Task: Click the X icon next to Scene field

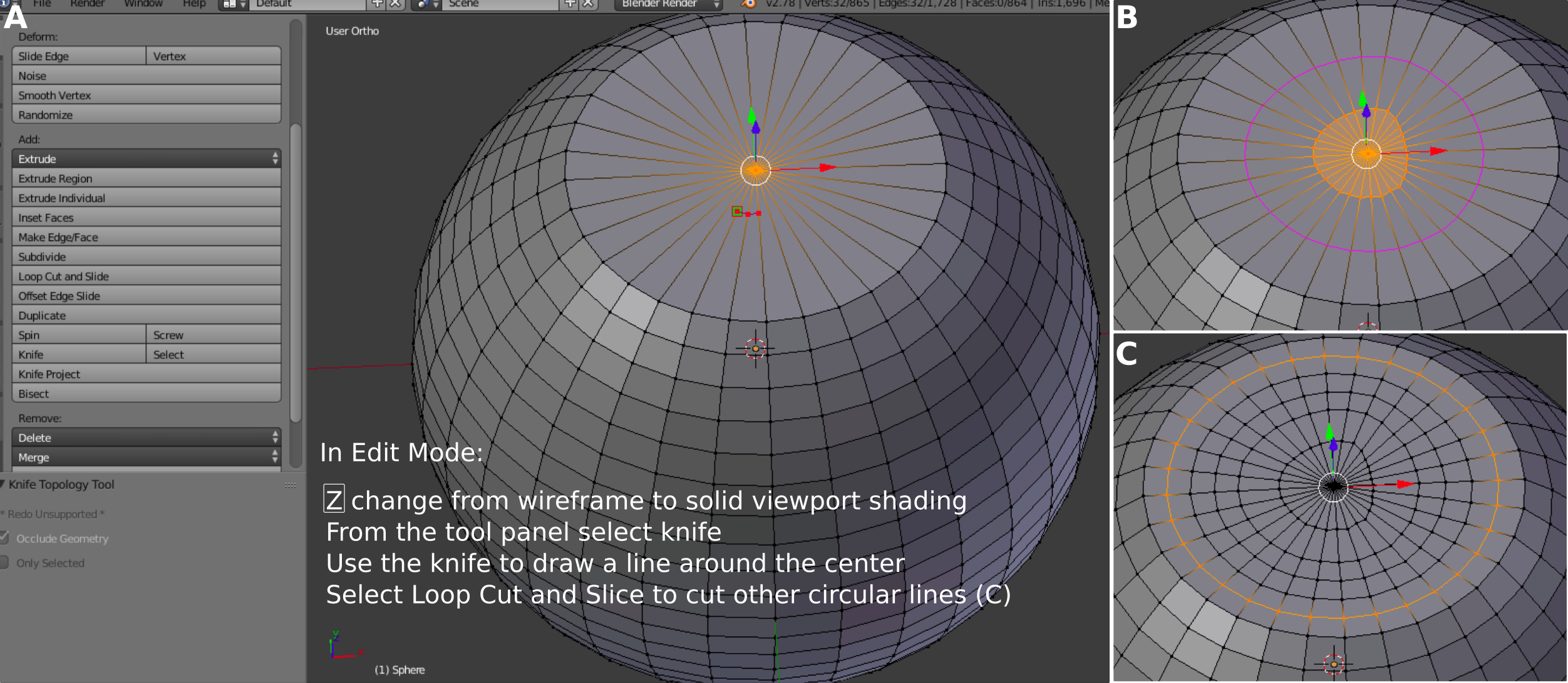Action: (588, 4)
